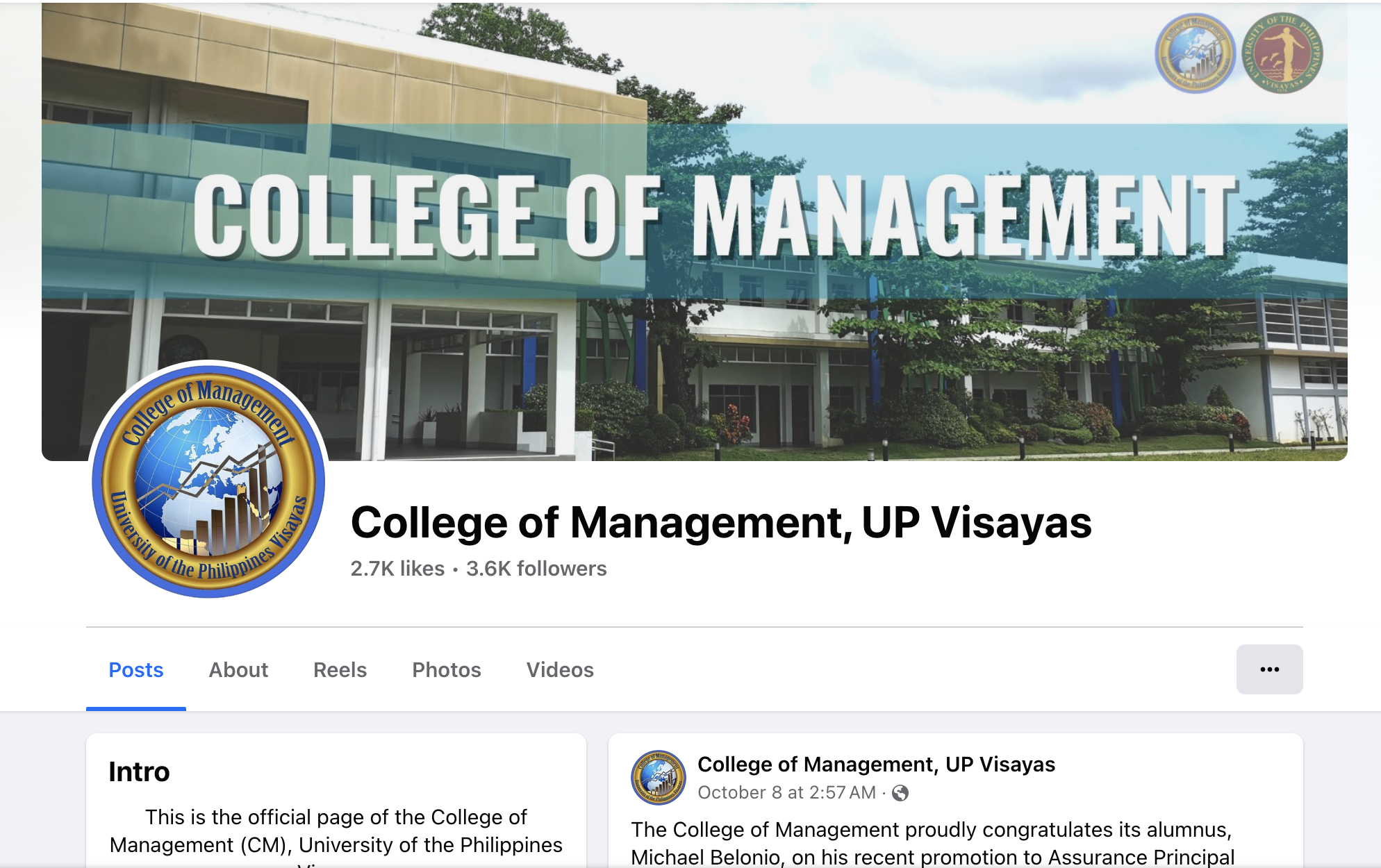Open the Videos tab
Screen dimensions: 1381x868
coord(560,670)
